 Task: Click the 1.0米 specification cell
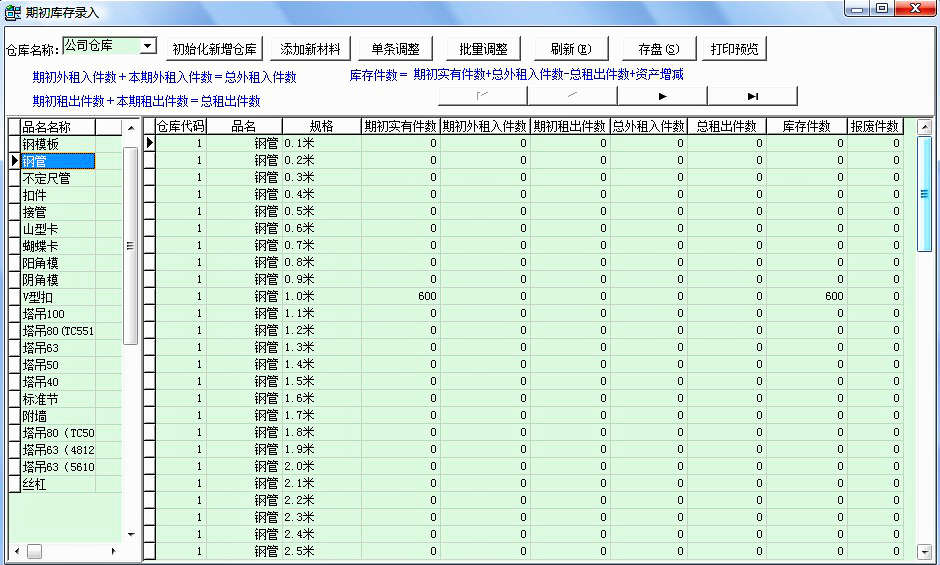click(321, 296)
